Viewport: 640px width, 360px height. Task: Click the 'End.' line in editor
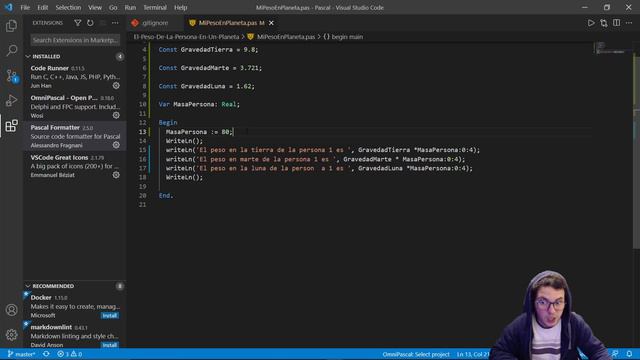pos(166,196)
